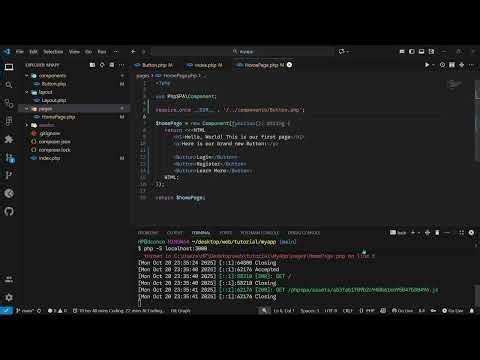The height and width of the screenshot is (360, 480).
Task: Open the Explorer view in activity bar
Action: point(9,67)
